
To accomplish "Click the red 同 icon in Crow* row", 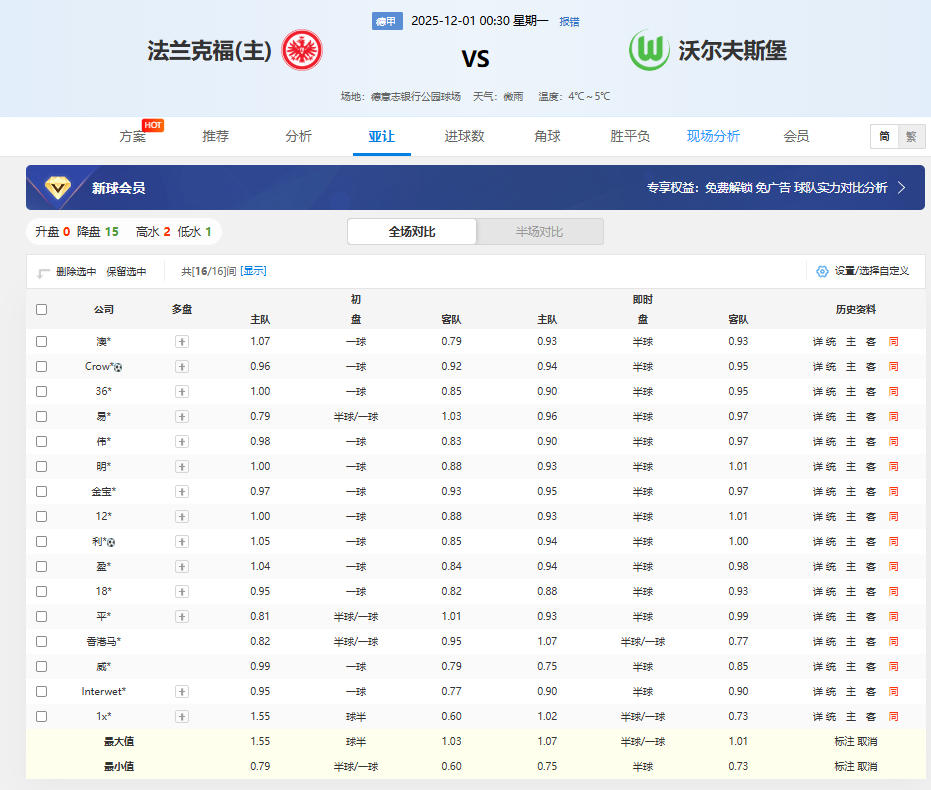I will [x=893, y=366].
